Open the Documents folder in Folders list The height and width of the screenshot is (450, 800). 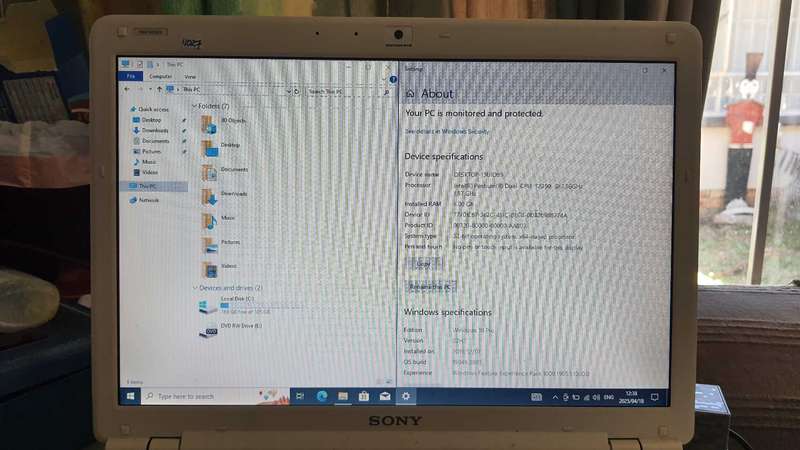pyautogui.click(x=224, y=172)
